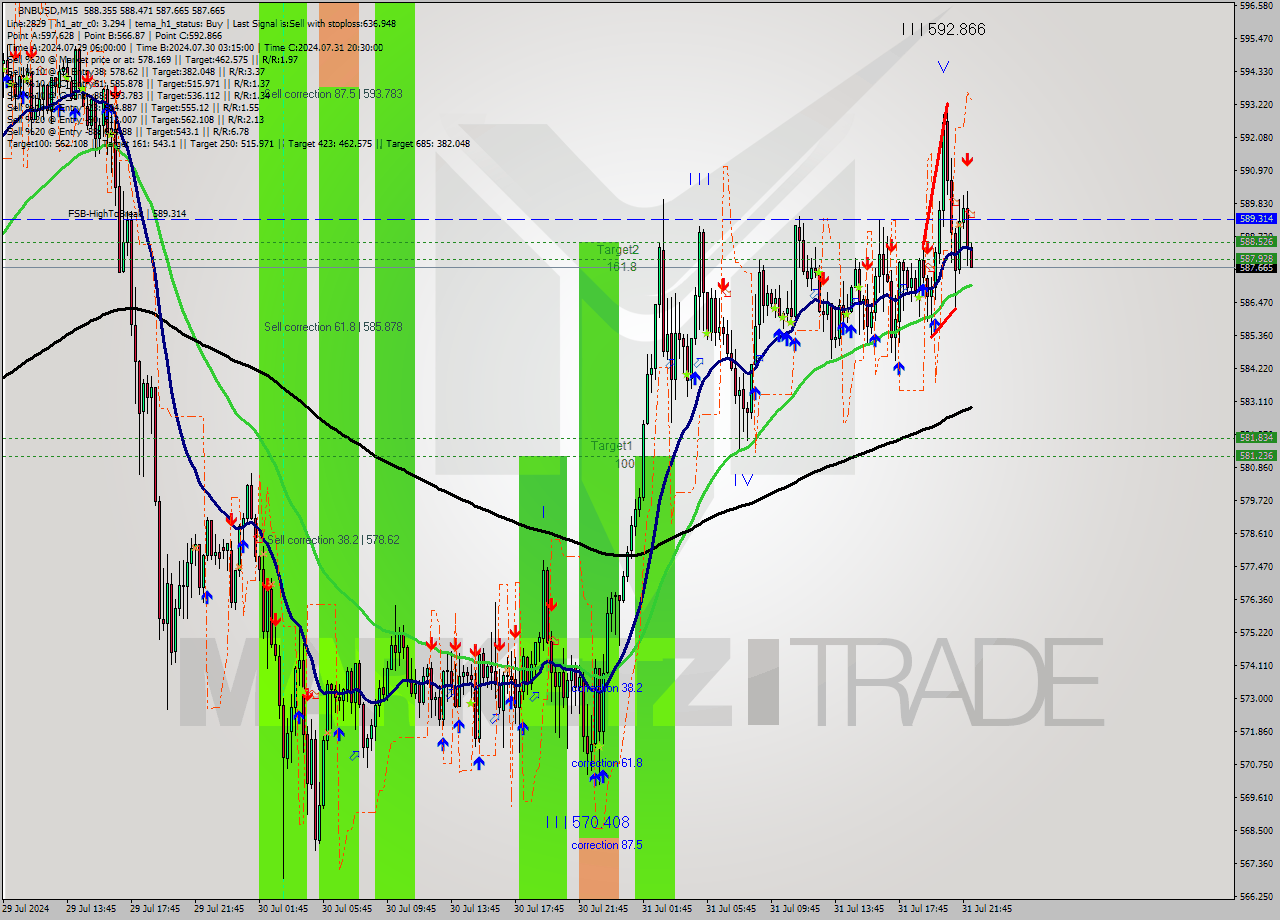Select the 'Point A:597.628' text
The image size is (1280, 920).
[40, 35]
